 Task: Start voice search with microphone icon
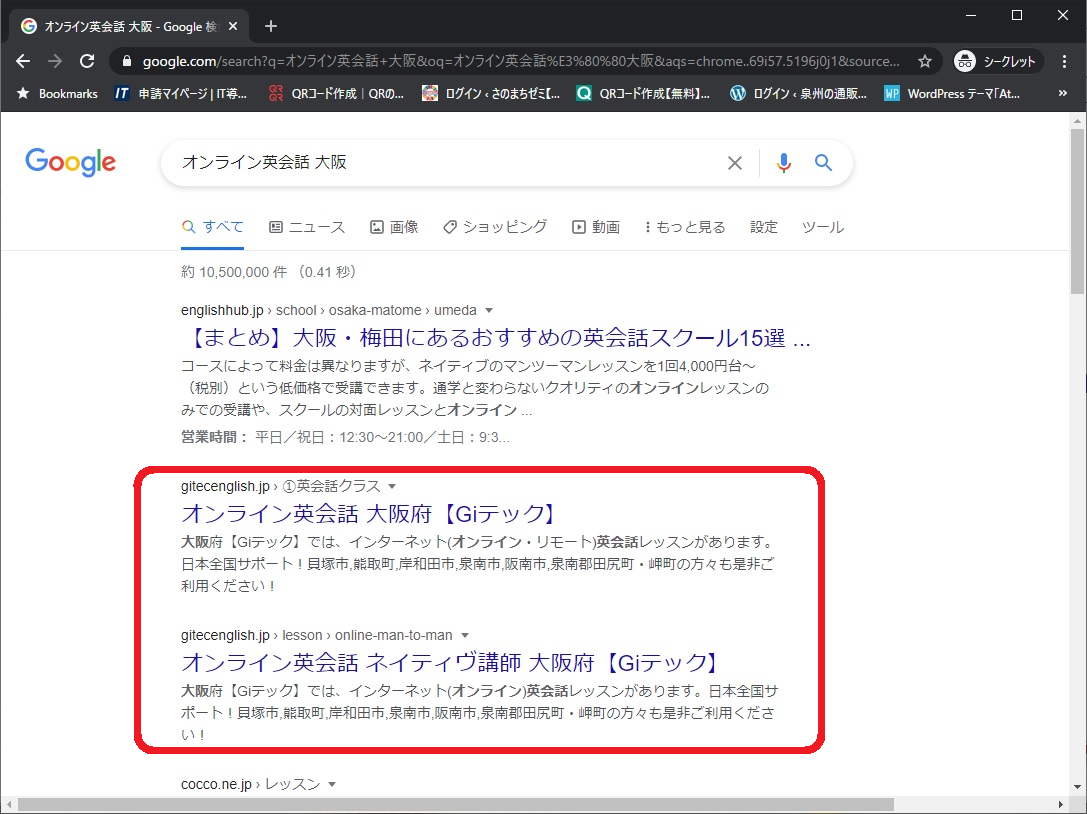point(783,163)
